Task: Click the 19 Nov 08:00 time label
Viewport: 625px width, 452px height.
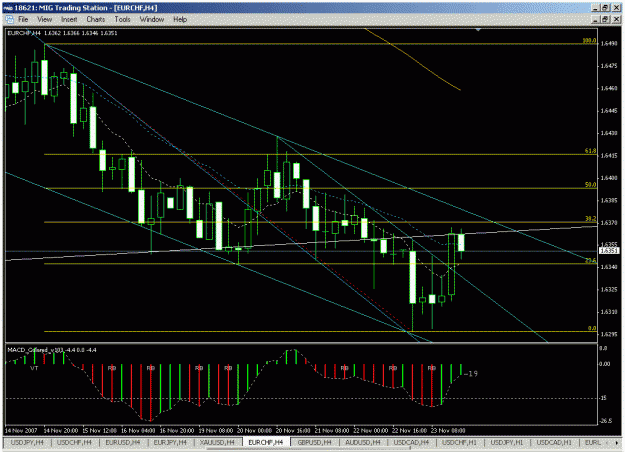Action: pos(216,430)
